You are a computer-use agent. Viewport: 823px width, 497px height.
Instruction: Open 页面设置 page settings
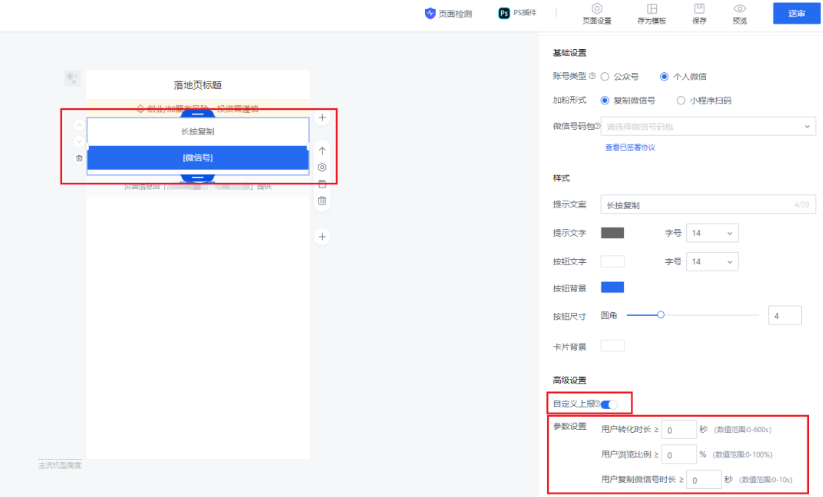(x=597, y=14)
